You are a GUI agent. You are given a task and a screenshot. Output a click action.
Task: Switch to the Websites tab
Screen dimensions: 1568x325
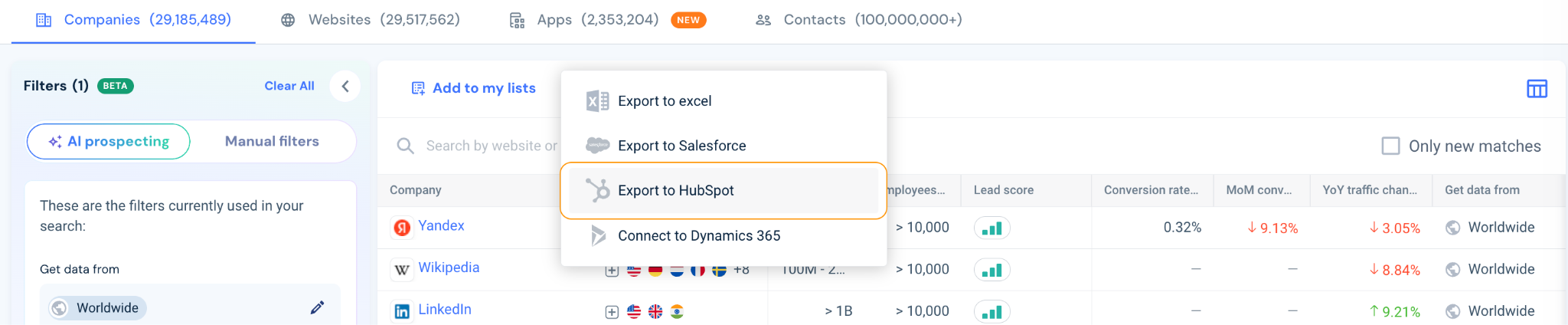(370, 20)
